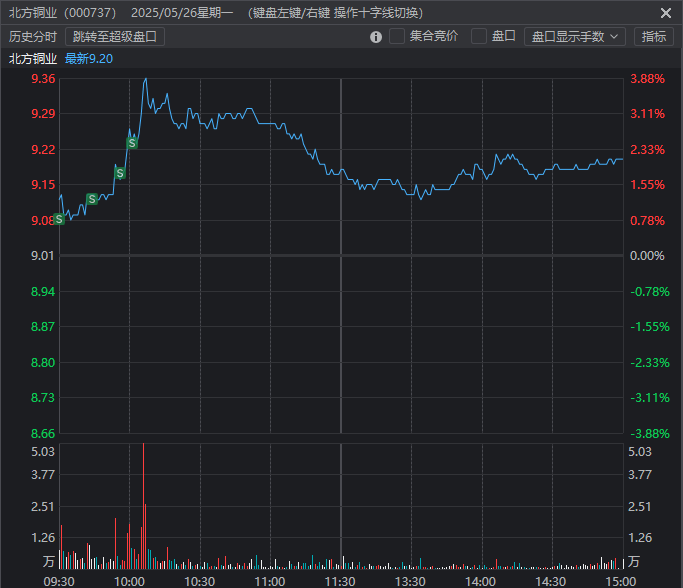Viewport: 683px width, 588px height.
Task: Click the 0.00% baseline label on right axis
Action: [x=647, y=256]
